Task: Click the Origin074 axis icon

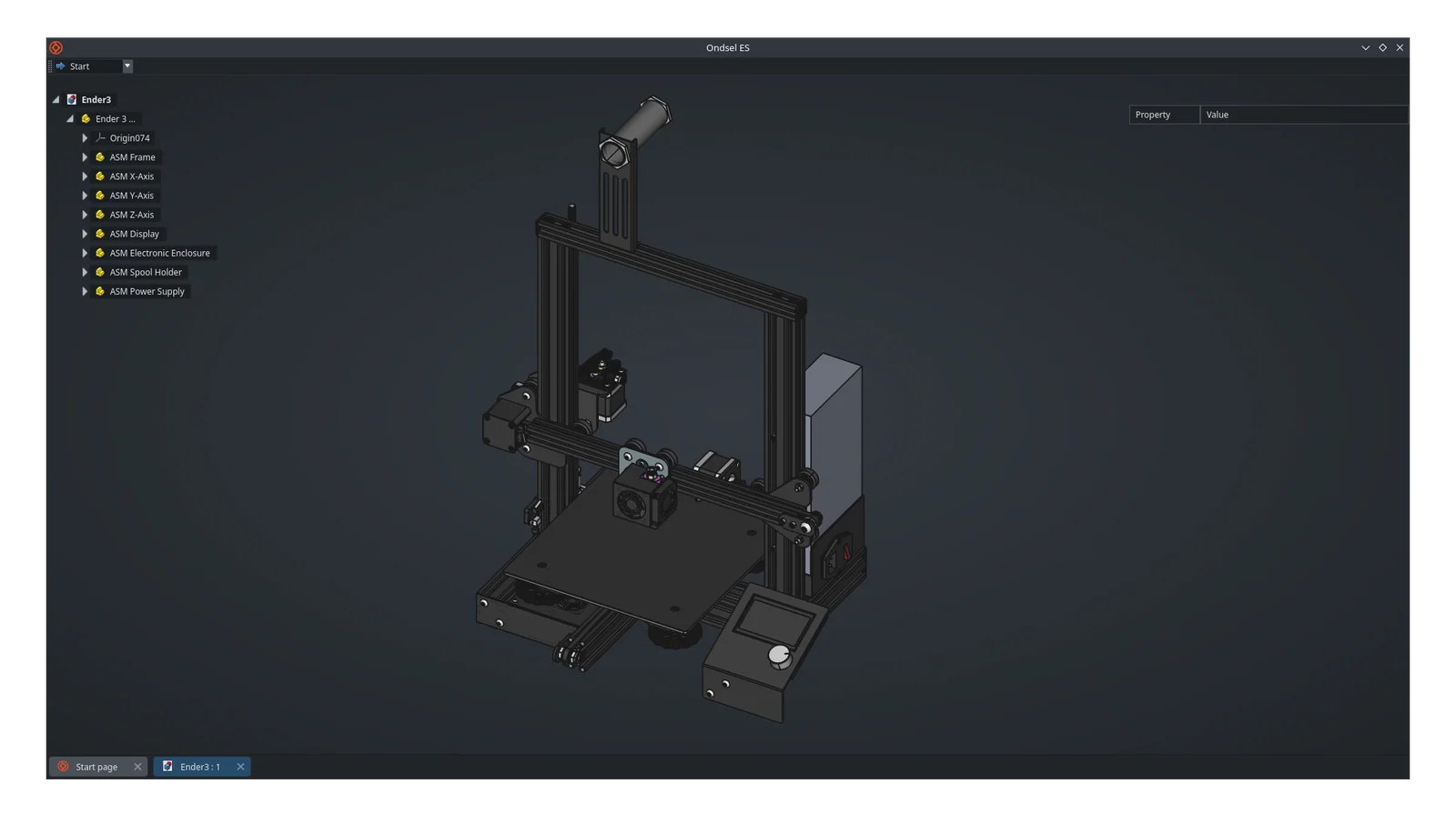Action: tap(100, 138)
